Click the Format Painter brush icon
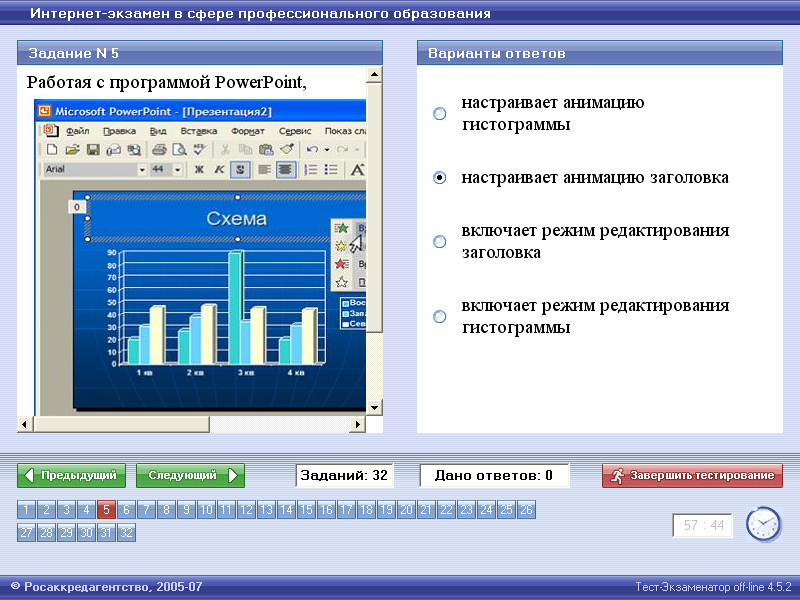The width and height of the screenshot is (800, 600). 287,149
